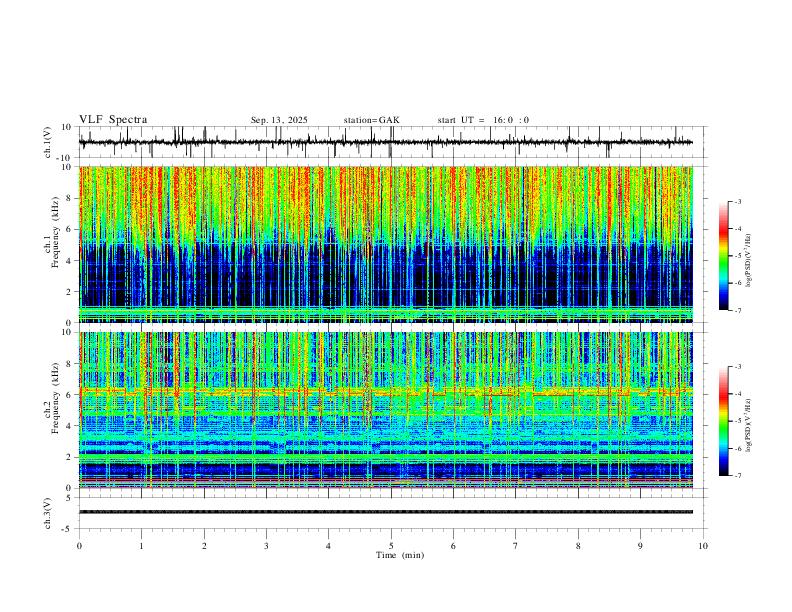This screenshot has width=792, height=612.
Task: Click the "8" kHz tick on ch.2 frequency axis
Action: pyautogui.click(x=70, y=364)
